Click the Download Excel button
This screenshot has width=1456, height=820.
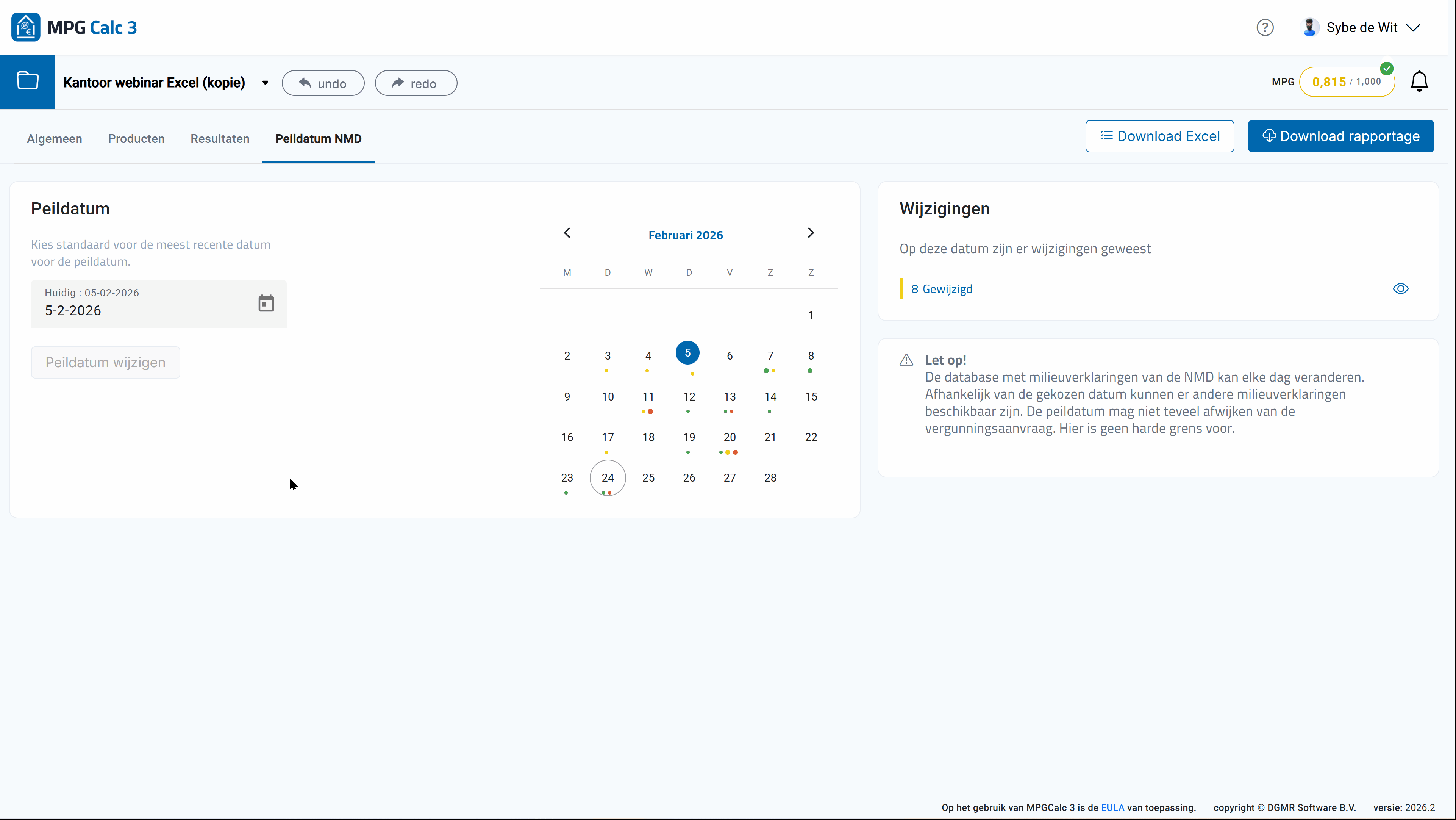1159,136
